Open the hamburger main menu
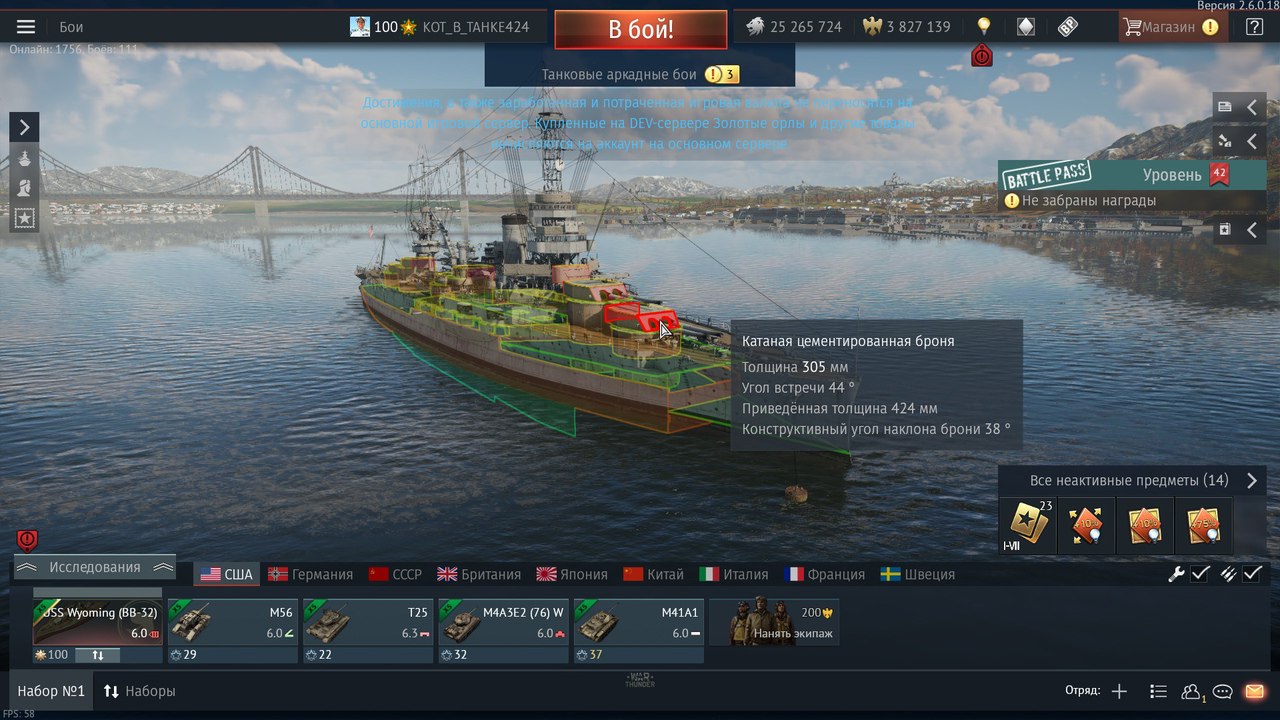The height and width of the screenshot is (720, 1280). click(26, 27)
